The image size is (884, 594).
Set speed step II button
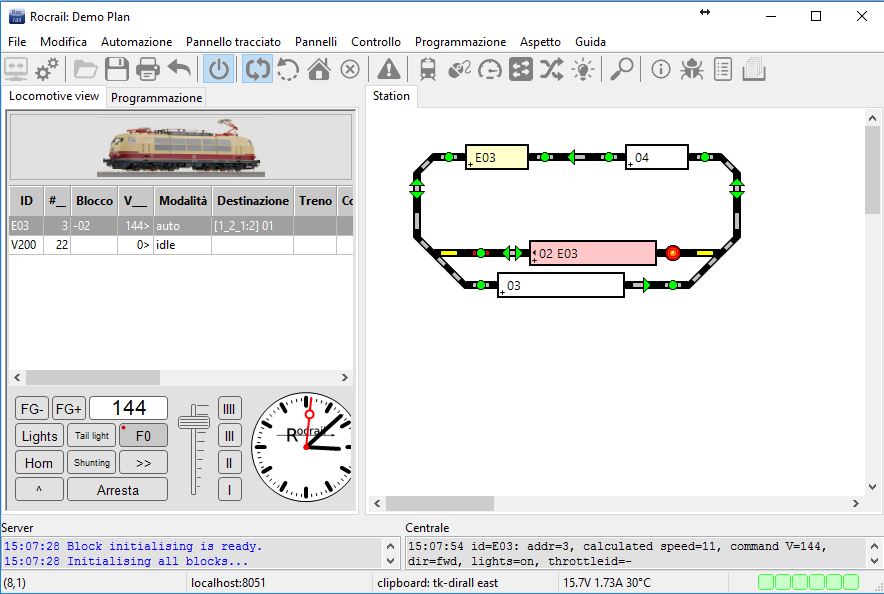(229, 463)
